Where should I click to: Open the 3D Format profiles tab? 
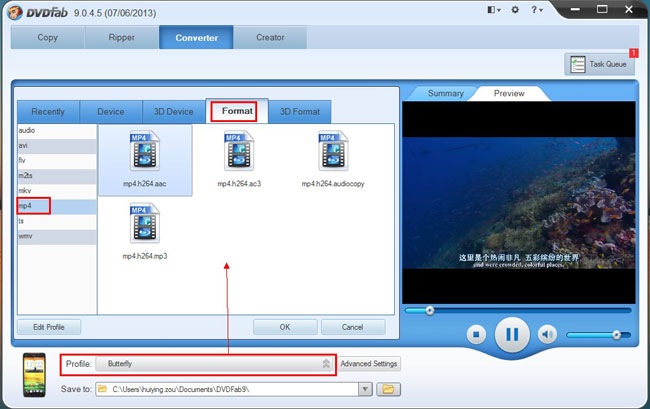[x=300, y=111]
